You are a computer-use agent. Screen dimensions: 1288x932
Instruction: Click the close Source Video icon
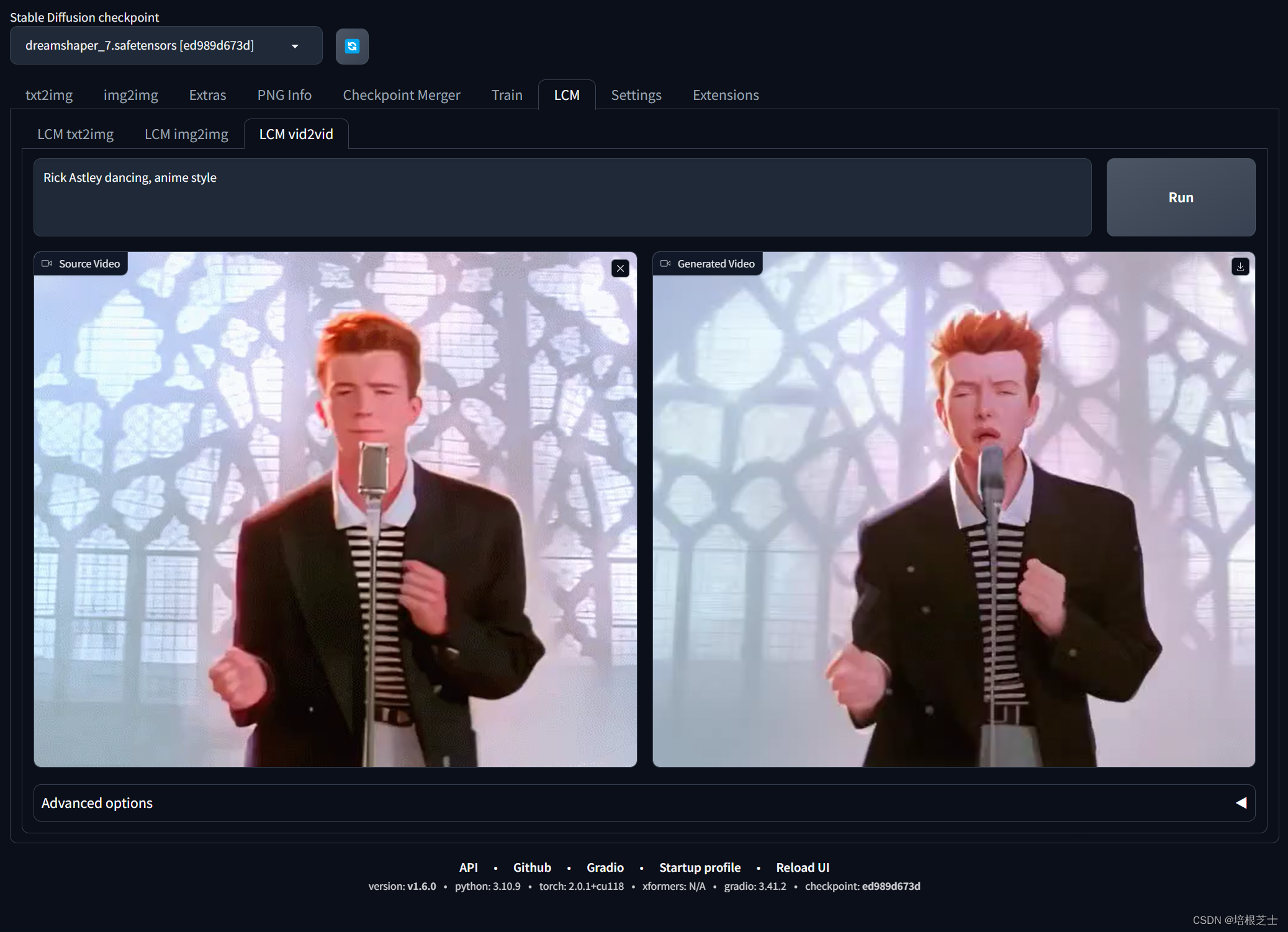[x=620, y=268]
